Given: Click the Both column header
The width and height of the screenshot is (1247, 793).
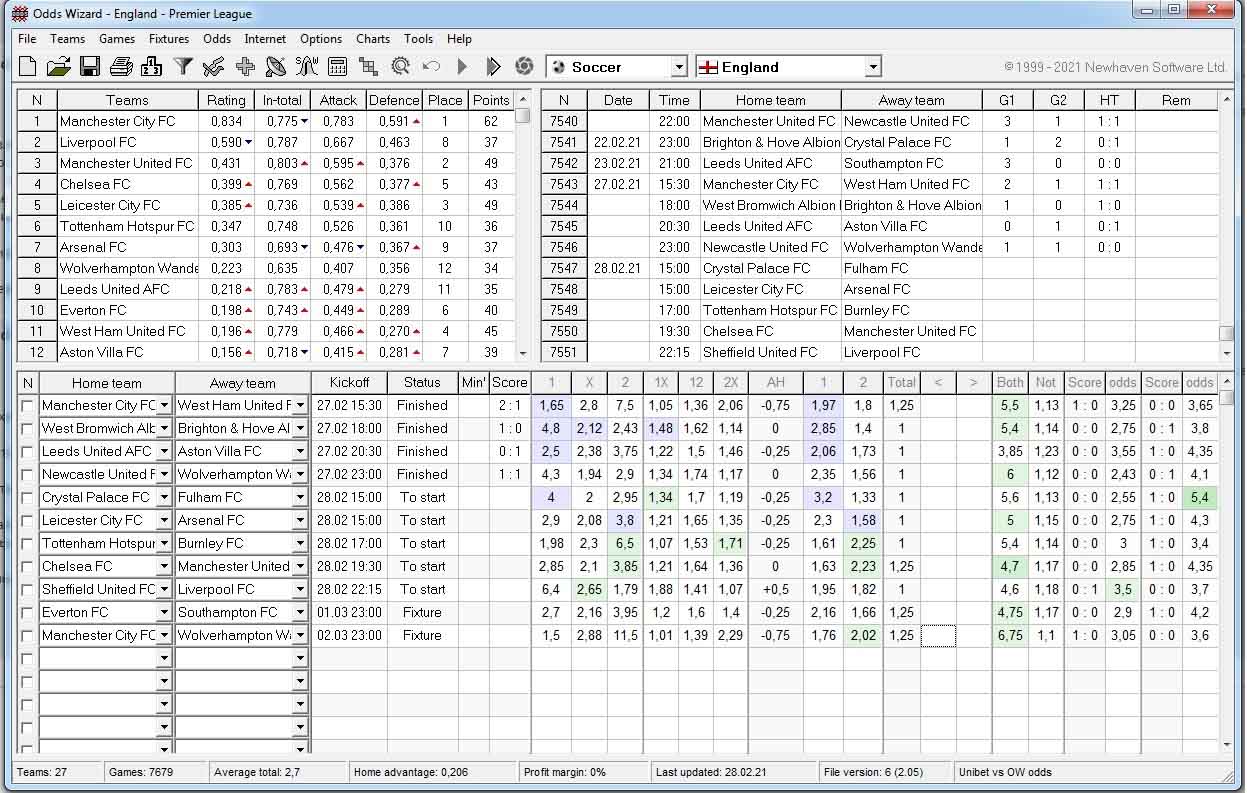Looking at the screenshot, I should (x=1011, y=383).
